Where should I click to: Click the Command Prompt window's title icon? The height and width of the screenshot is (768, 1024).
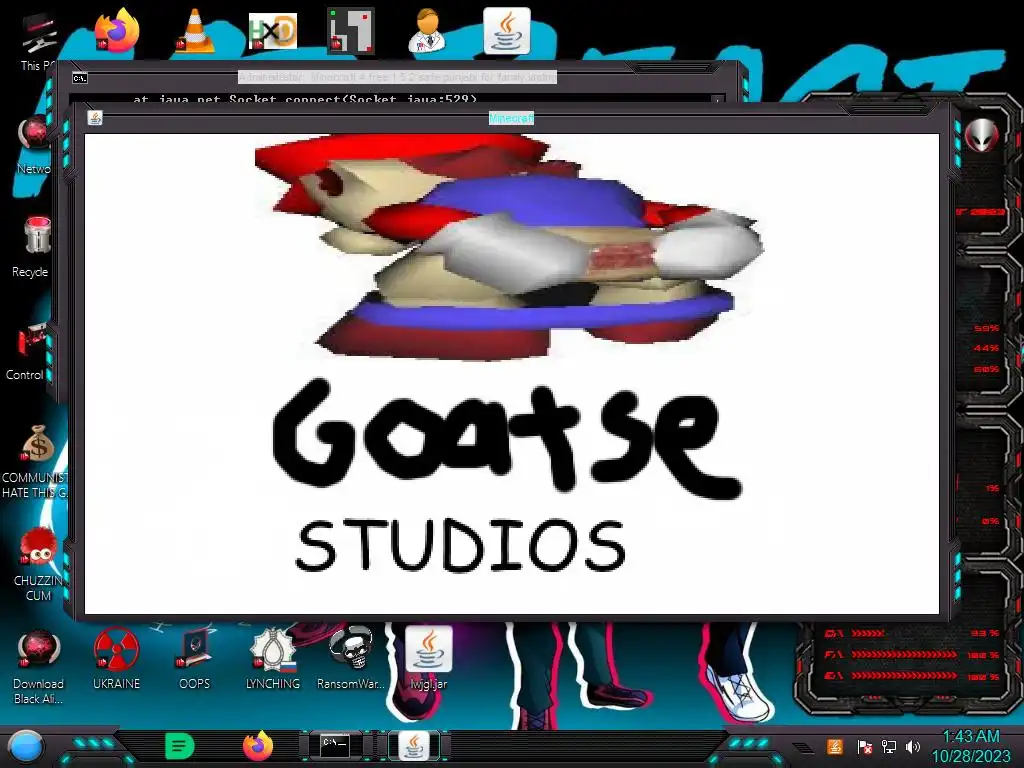pos(80,78)
